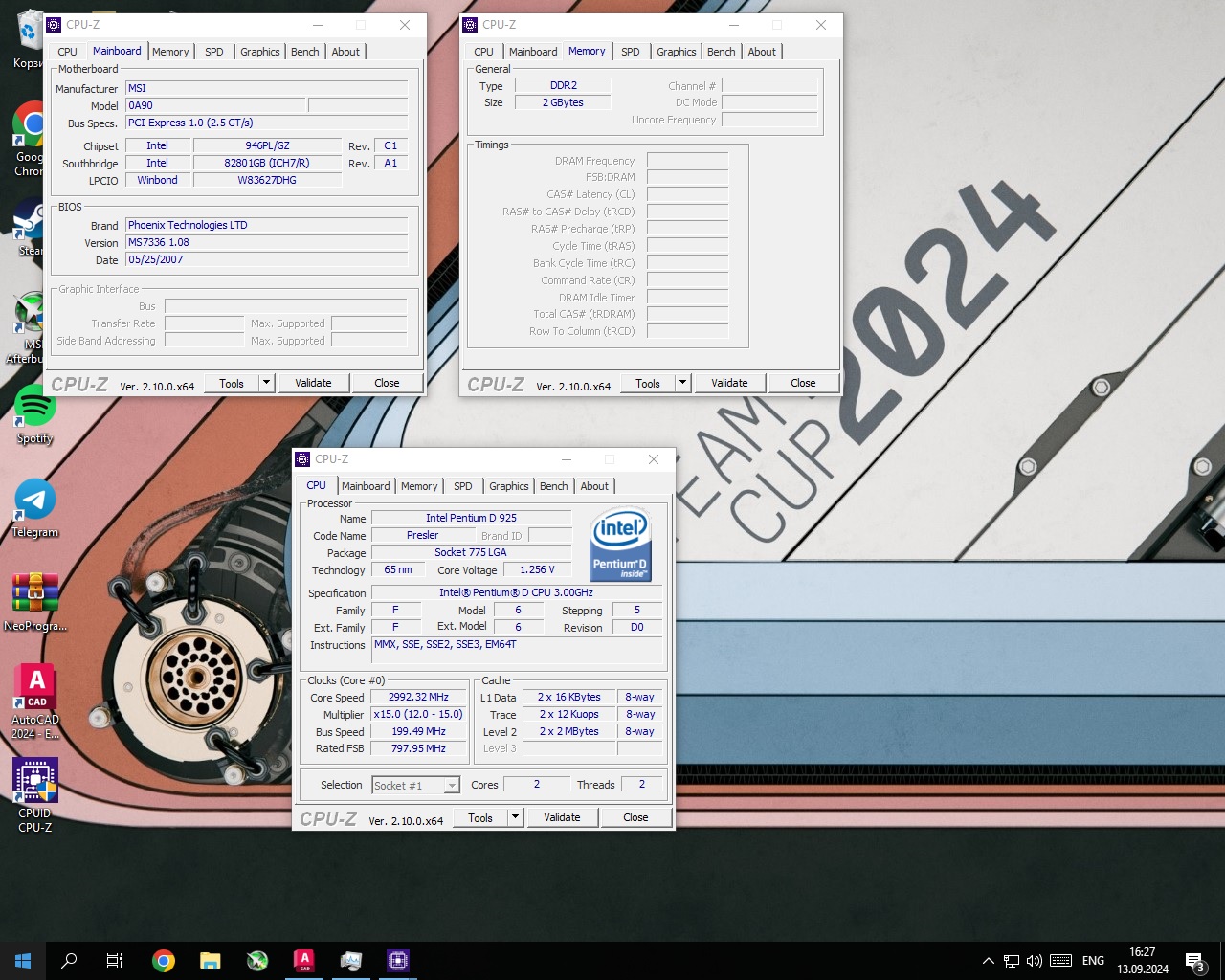Open Bench tab in the CPU window
The height and width of the screenshot is (980, 1225).
pyautogui.click(x=553, y=486)
